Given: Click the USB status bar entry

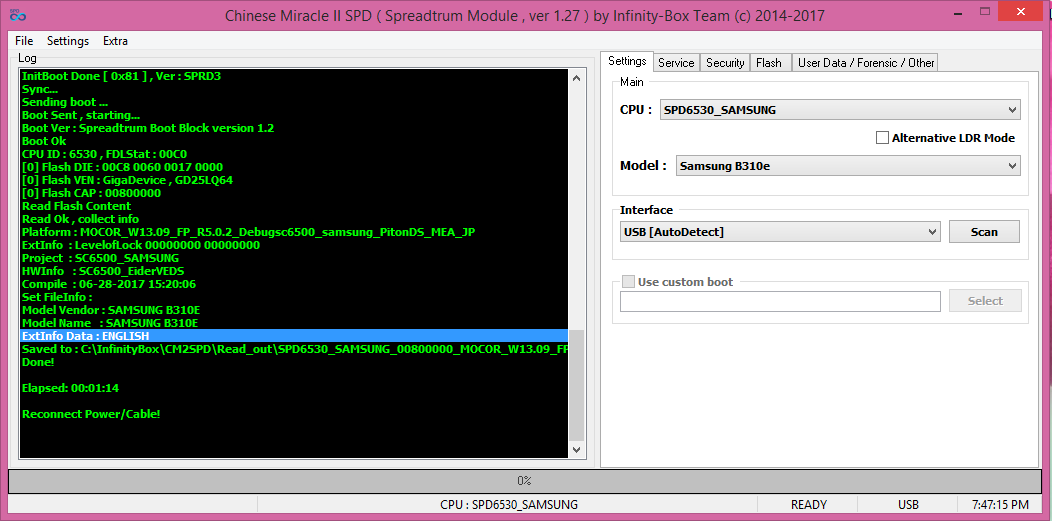Looking at the screenshot, I should pos(908,504).
